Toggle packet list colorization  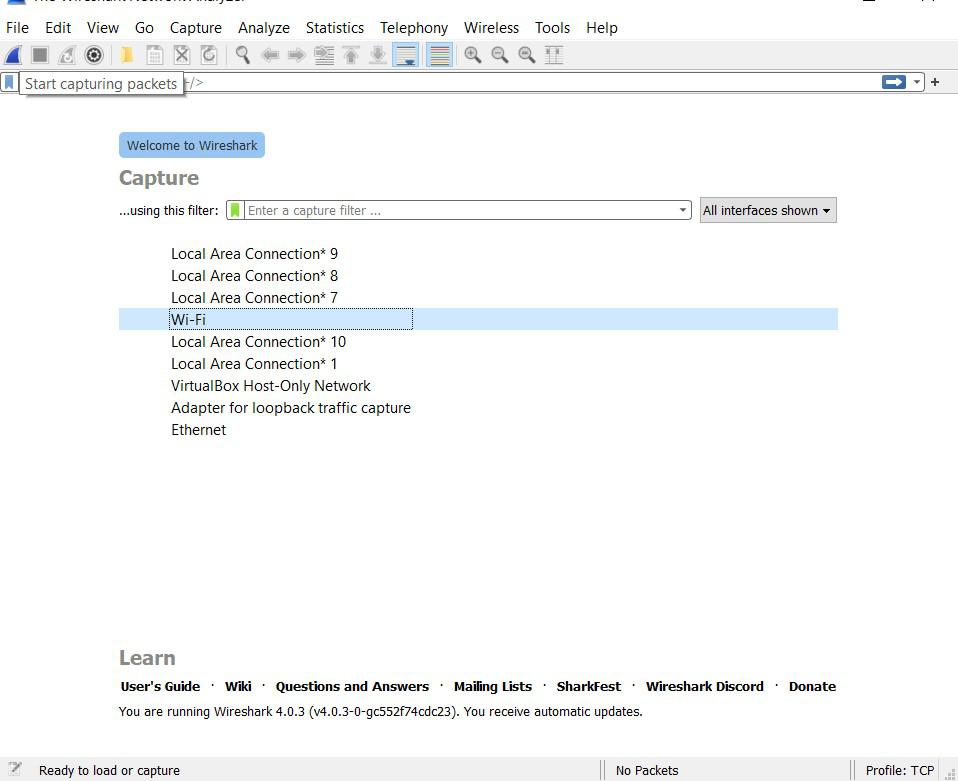tap(439, 55)
